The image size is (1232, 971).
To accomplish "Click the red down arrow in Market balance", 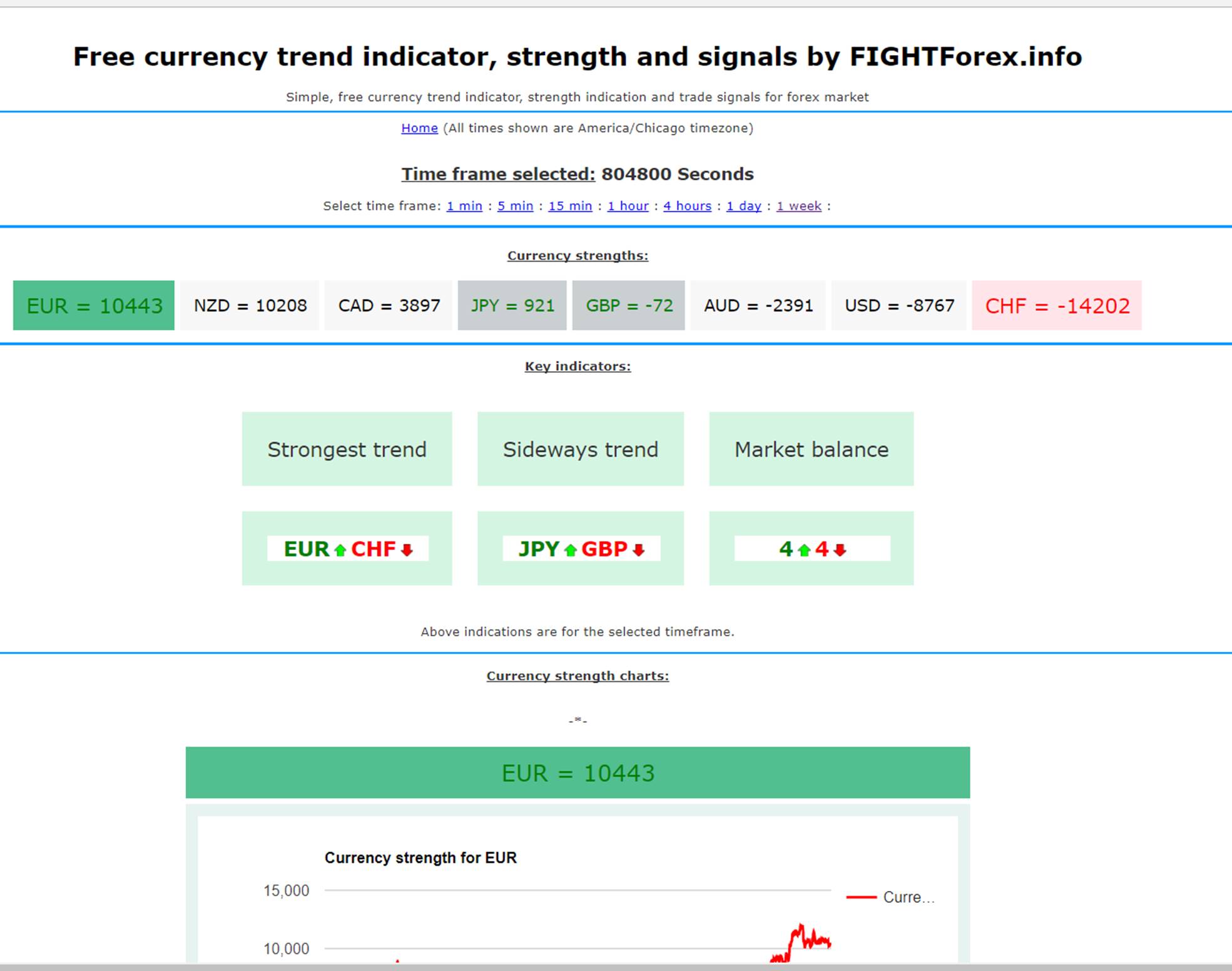I will [x=840, y=550].
